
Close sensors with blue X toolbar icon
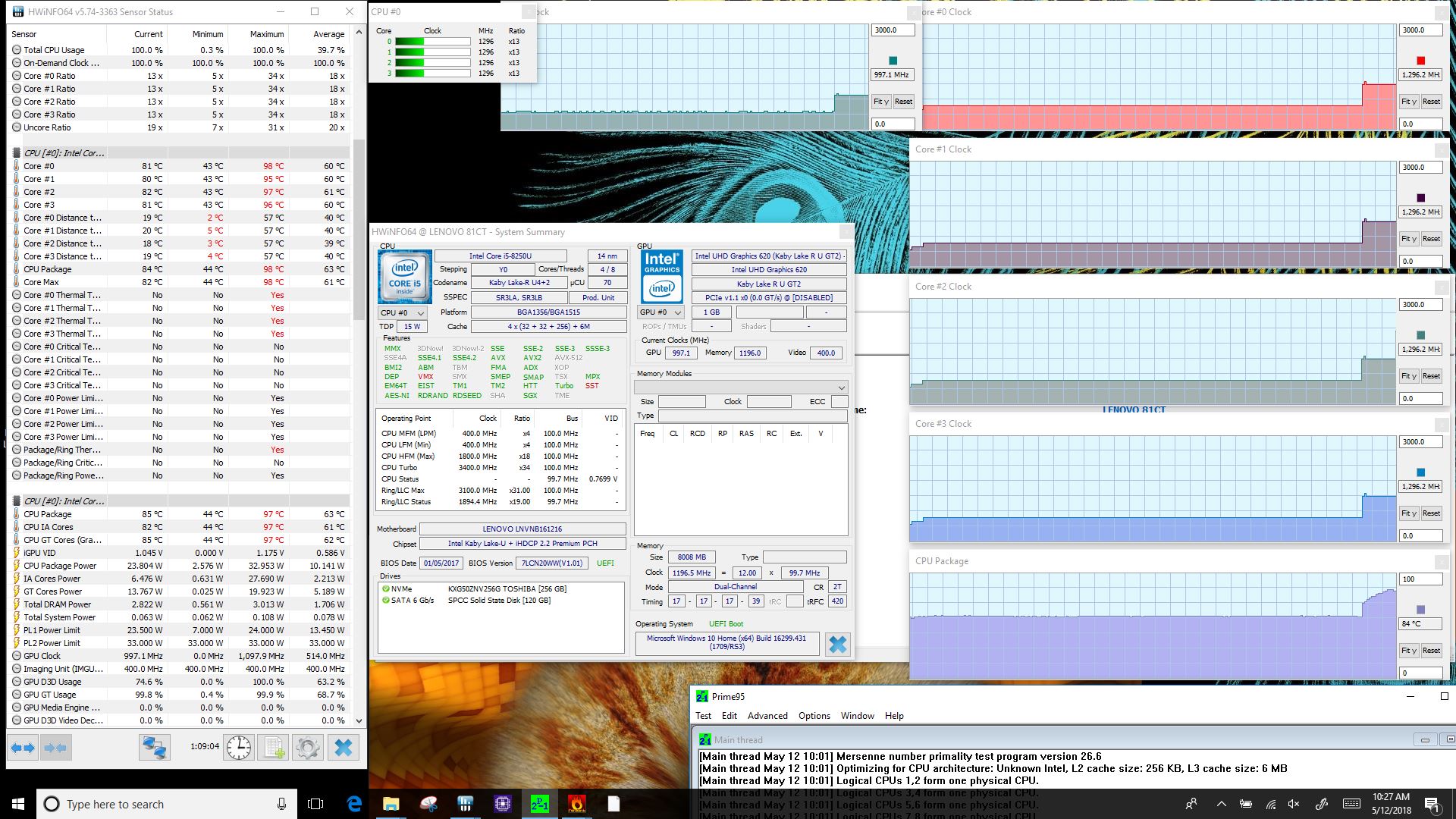click(343, 748)
